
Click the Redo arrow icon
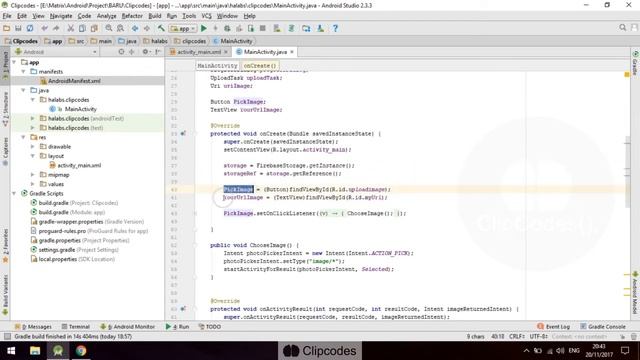(x=56, y=28)
